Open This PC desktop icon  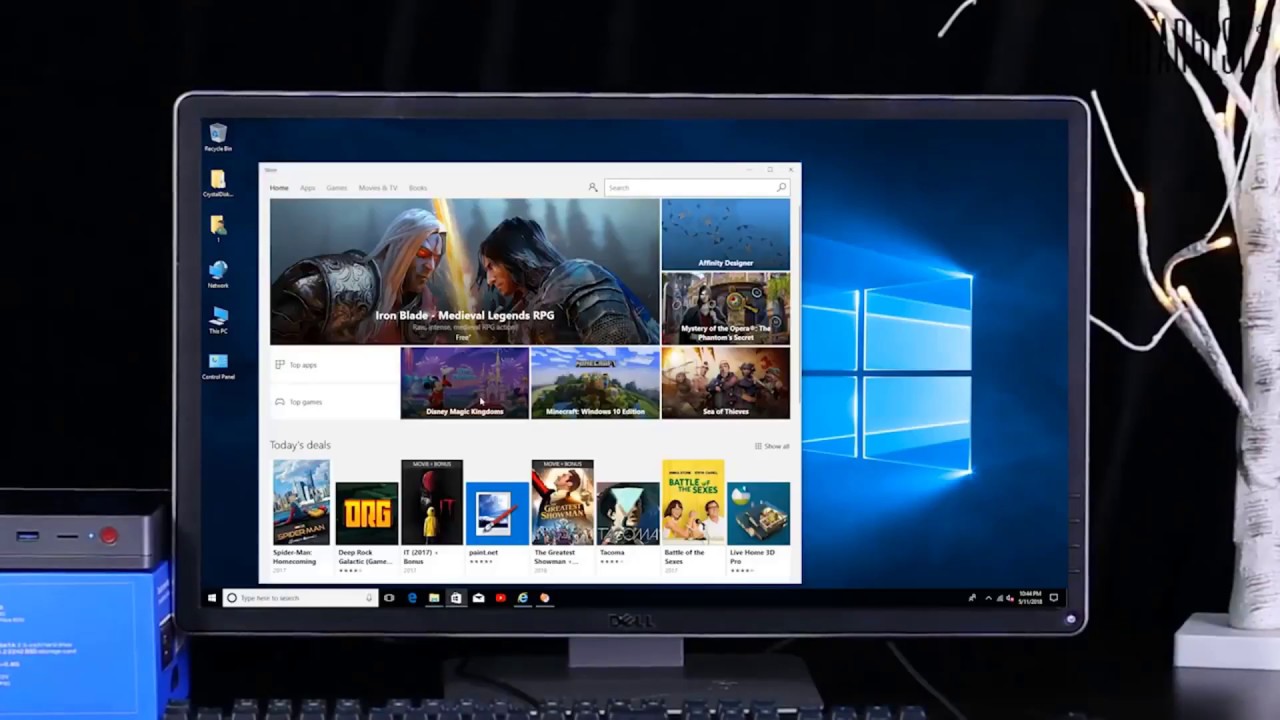pyautogui.click(x=218, y=320)
